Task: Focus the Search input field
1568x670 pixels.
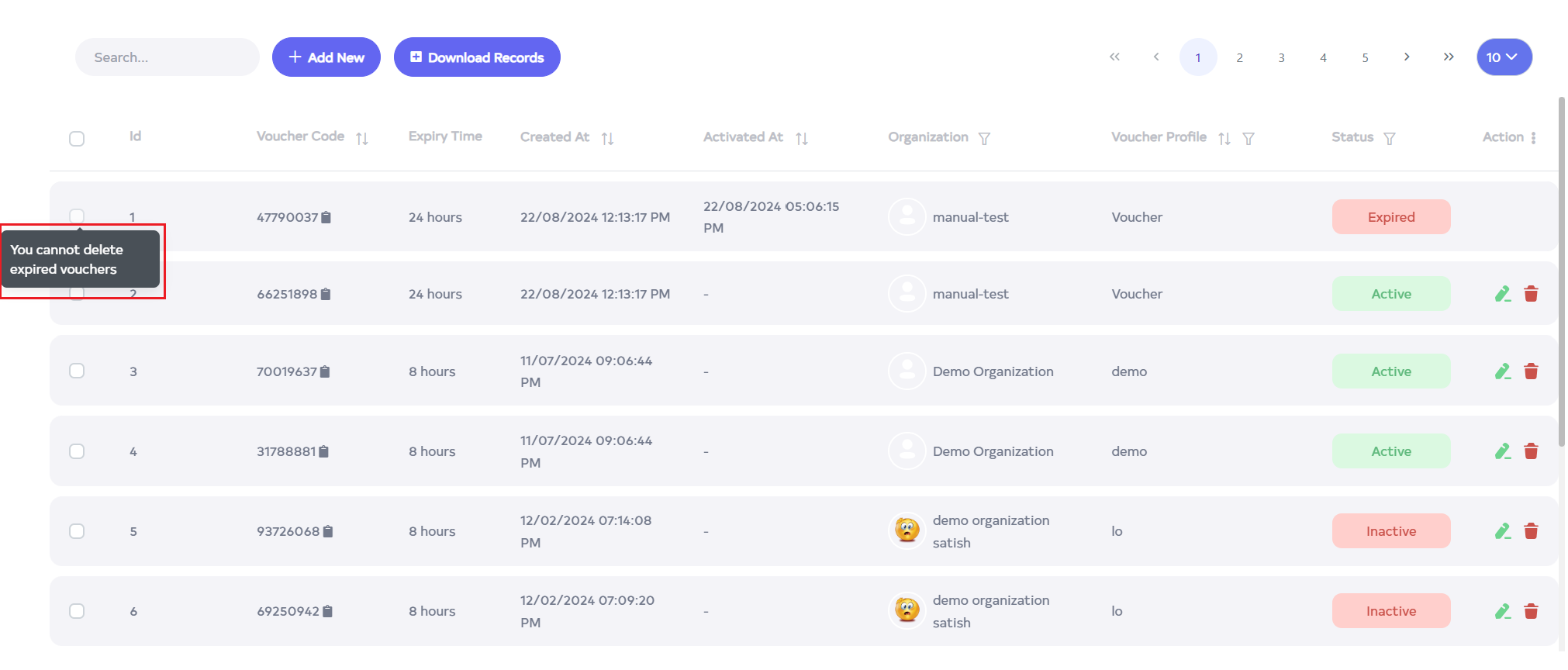Action: [167, 57]
